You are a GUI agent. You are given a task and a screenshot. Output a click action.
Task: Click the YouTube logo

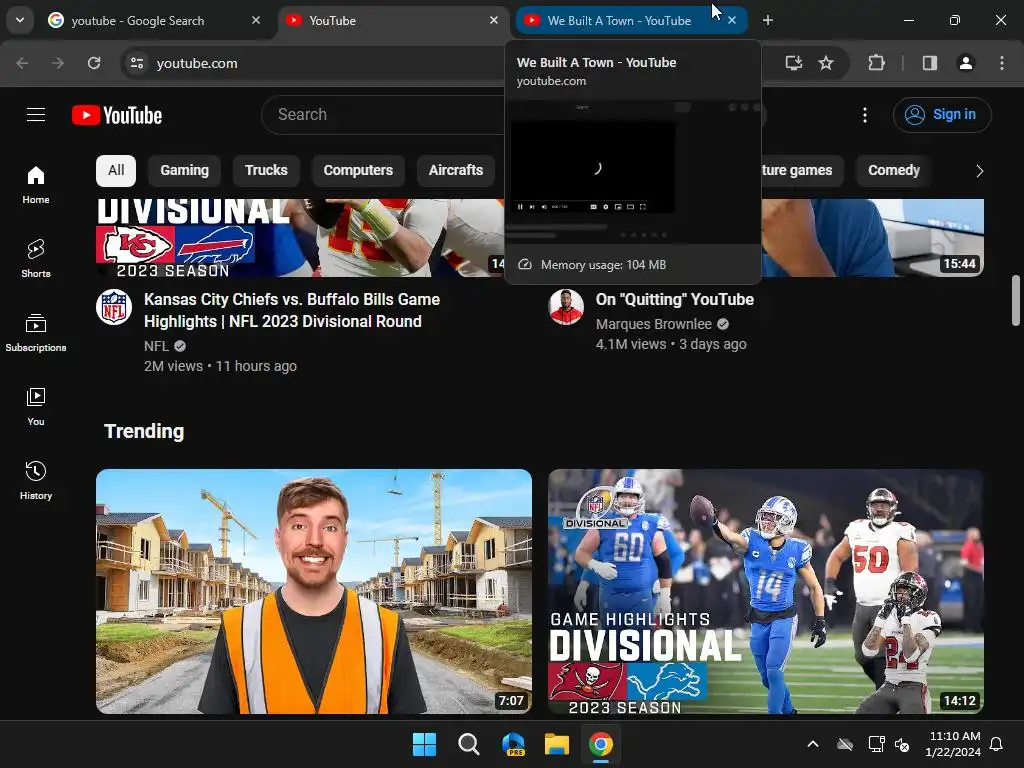[x=117, y=116]
